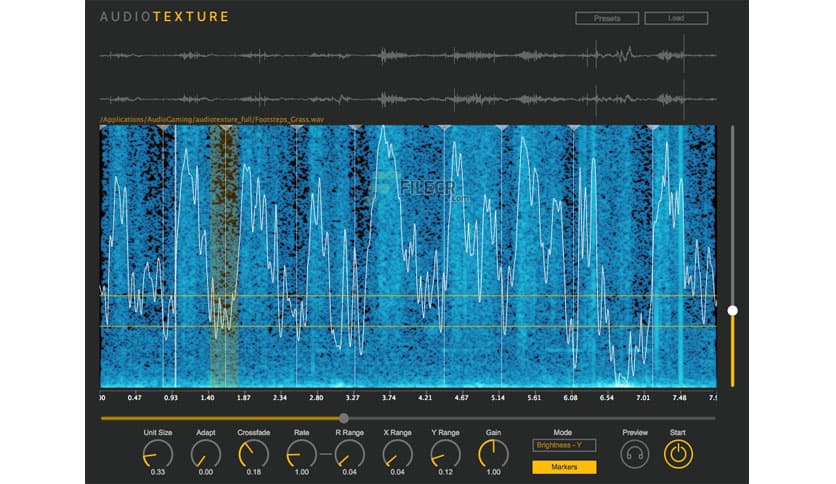
Task: Click the Rate knob
Action: click(x=302, y=454)
